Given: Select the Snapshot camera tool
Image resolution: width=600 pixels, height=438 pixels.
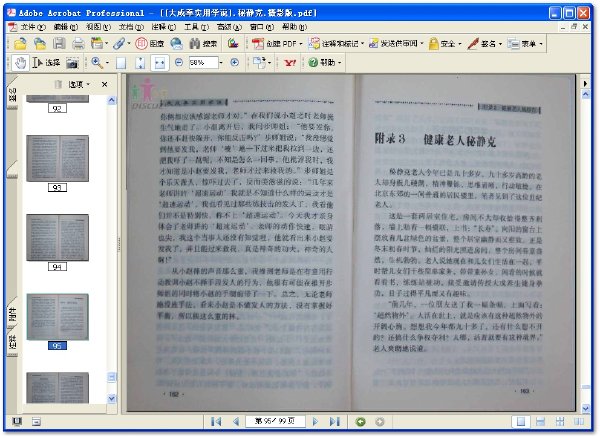Looking at the screenshot, I should (72, 63).
